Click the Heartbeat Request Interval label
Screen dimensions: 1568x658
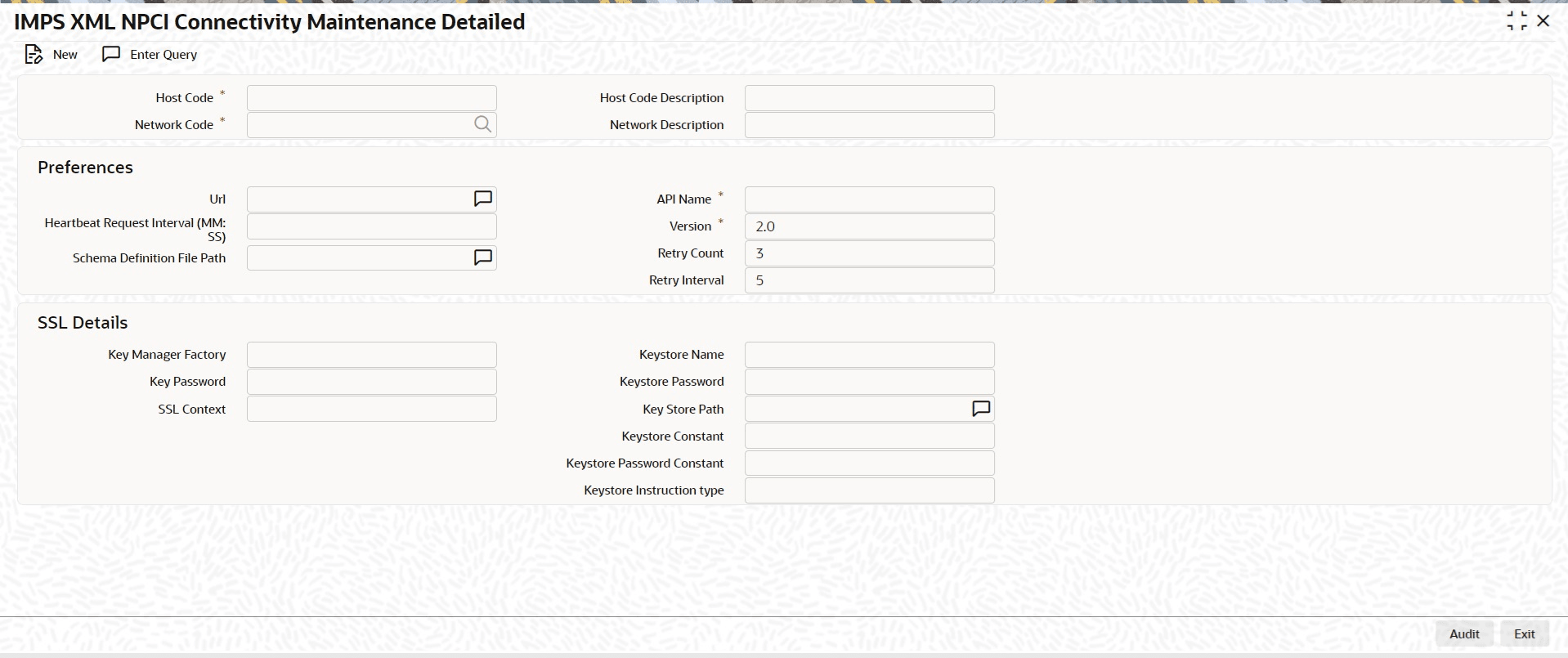pos(136,230)
